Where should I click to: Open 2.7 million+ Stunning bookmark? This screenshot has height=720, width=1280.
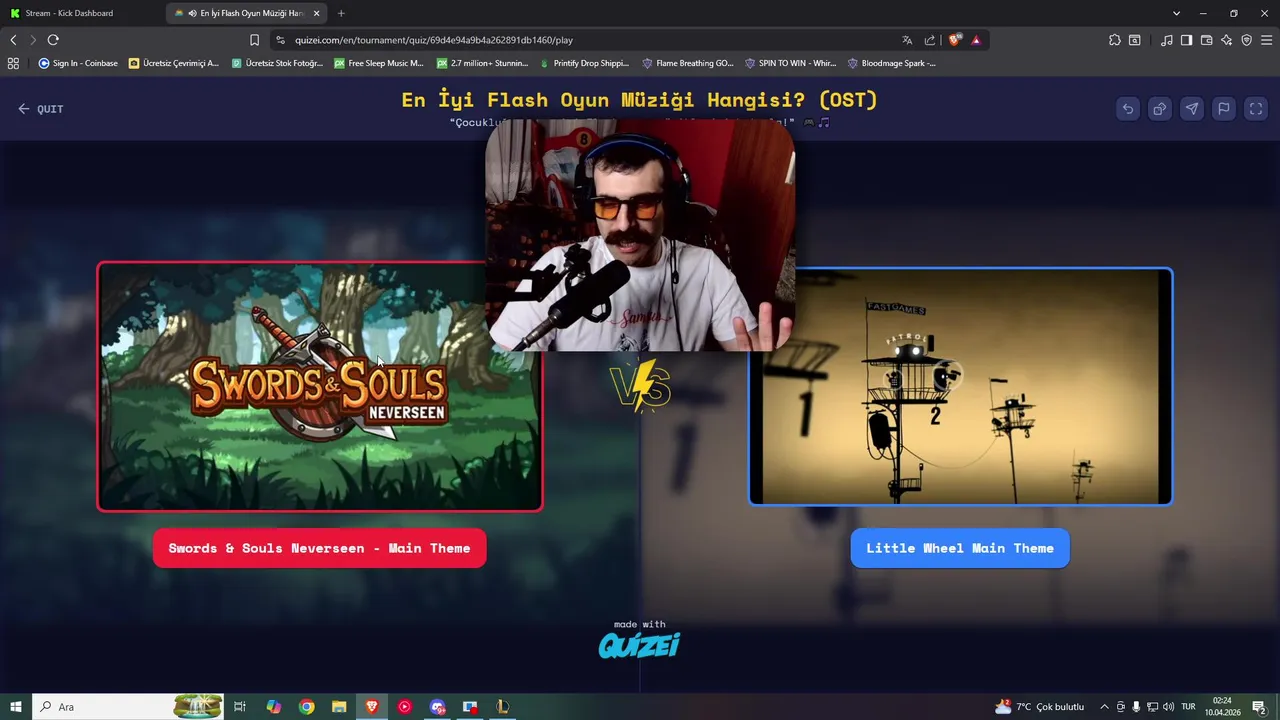(x=482, y=63)
